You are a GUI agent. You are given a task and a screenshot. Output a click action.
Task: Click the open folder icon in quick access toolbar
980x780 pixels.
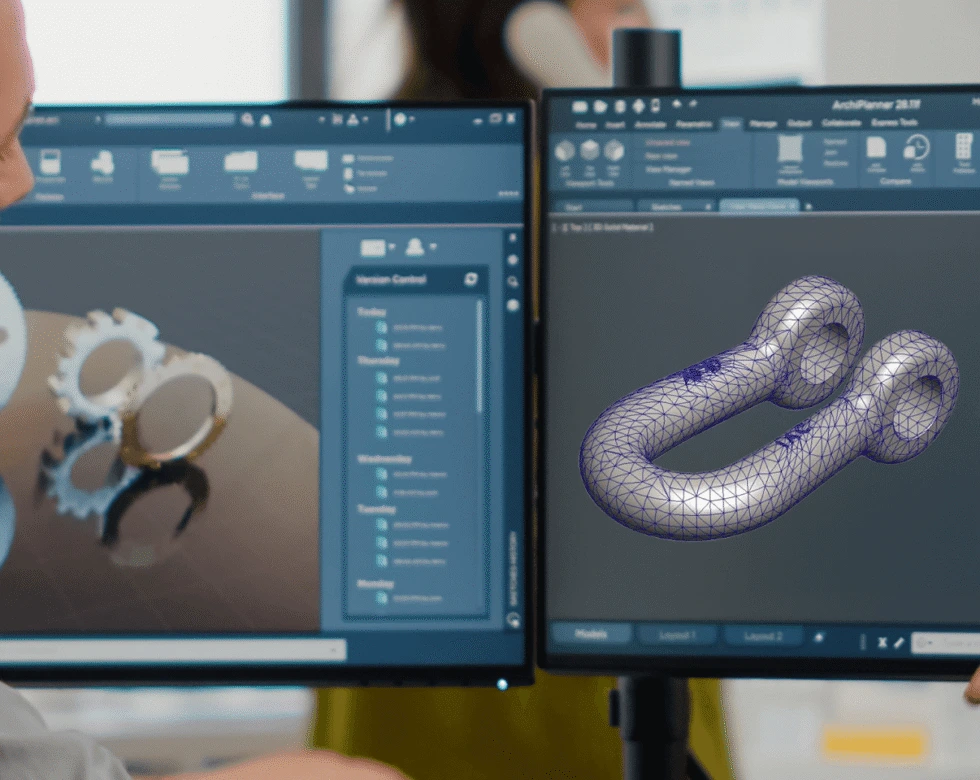pos(600,106)
